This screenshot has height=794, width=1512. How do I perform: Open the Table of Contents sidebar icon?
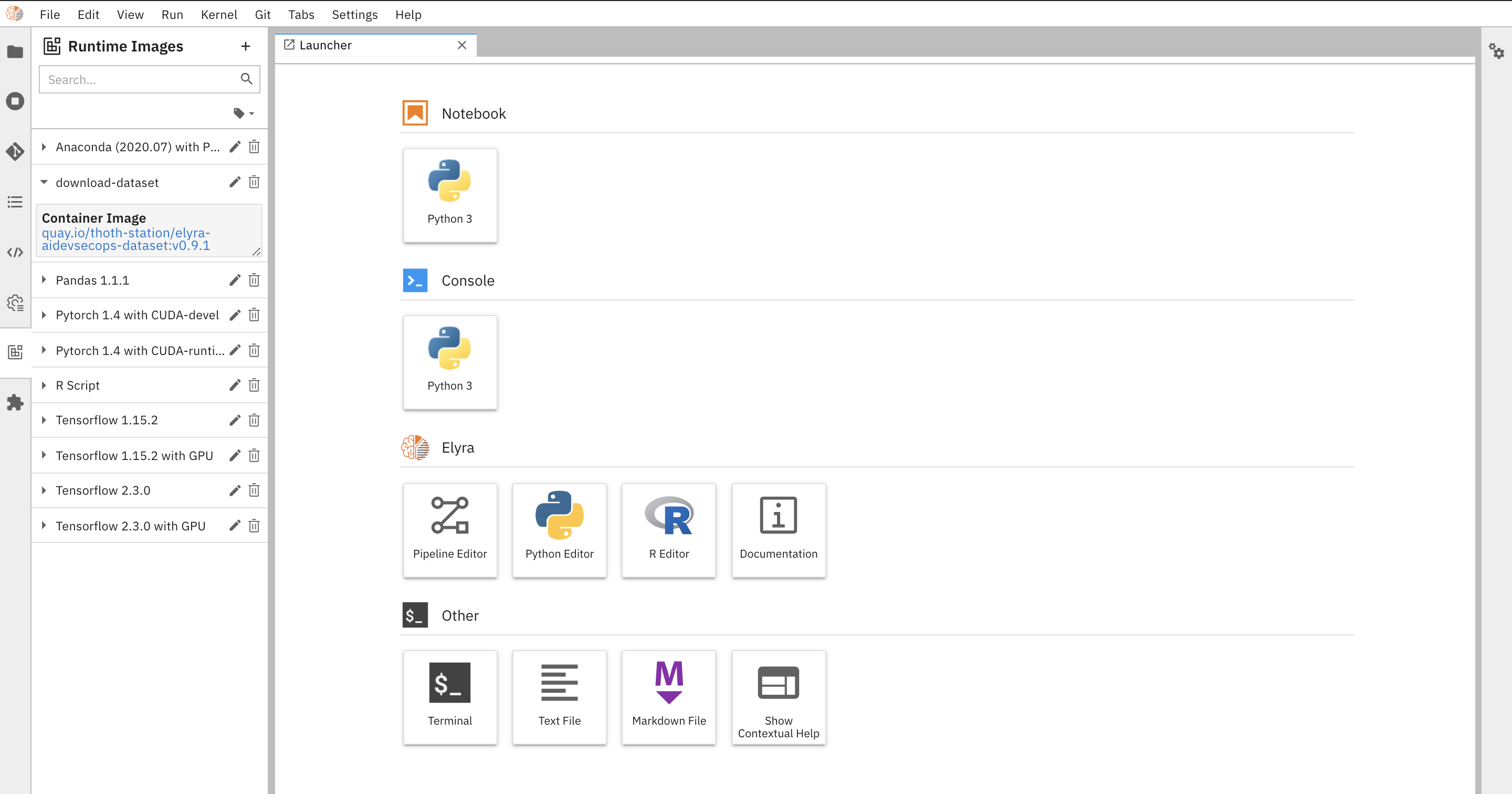tap(15, 202)
